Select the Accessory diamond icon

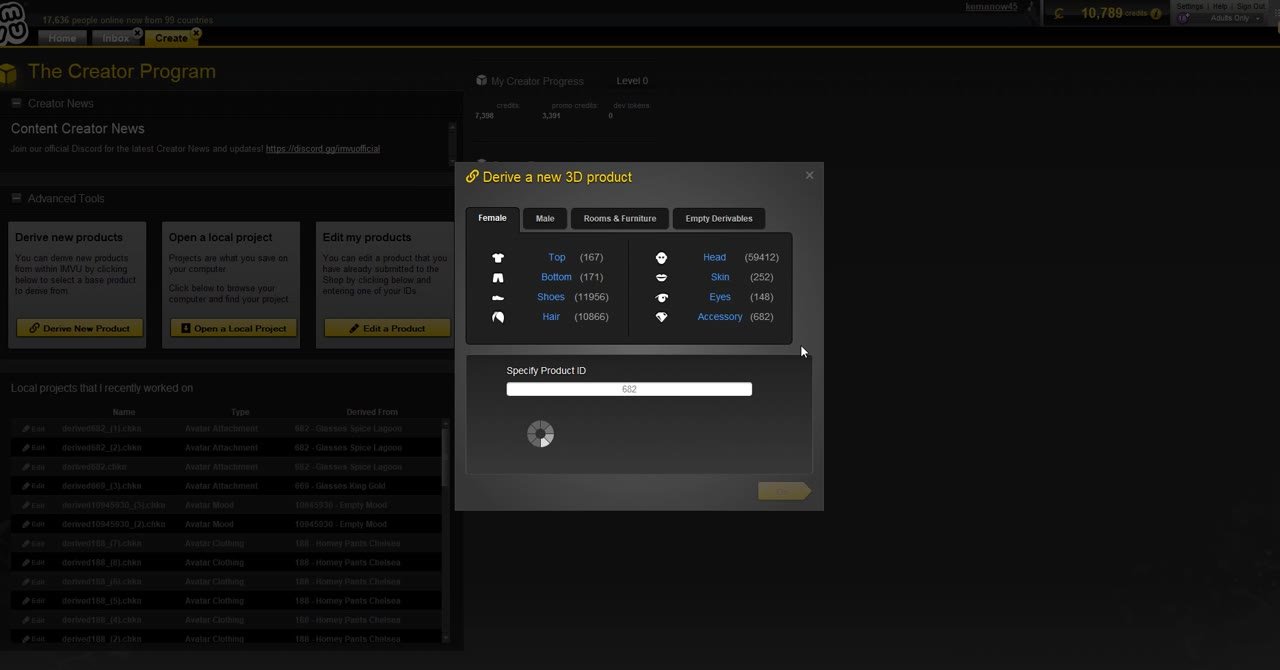[x=661, y=317]
